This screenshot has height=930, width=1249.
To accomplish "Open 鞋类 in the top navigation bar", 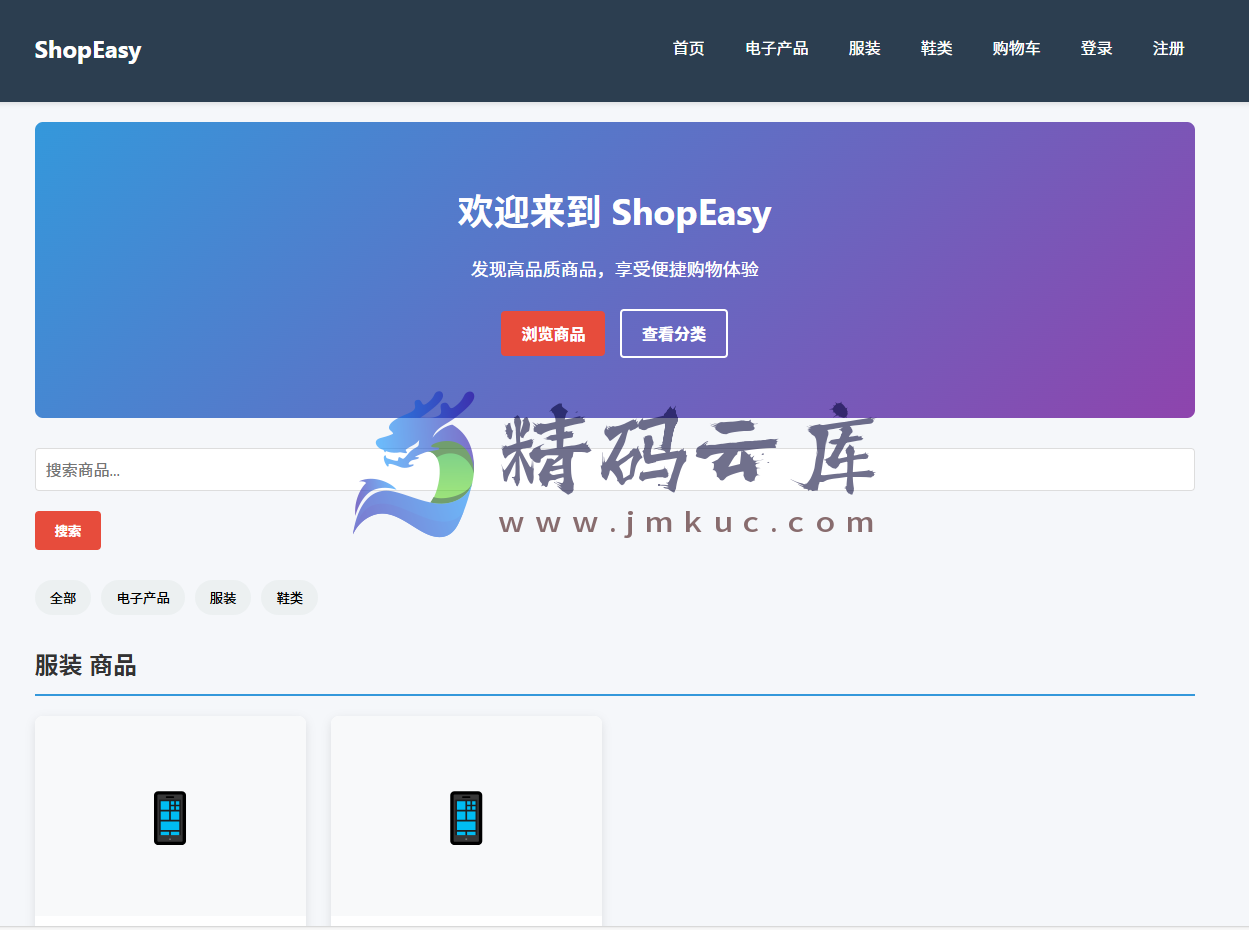I will pos(937,48).
